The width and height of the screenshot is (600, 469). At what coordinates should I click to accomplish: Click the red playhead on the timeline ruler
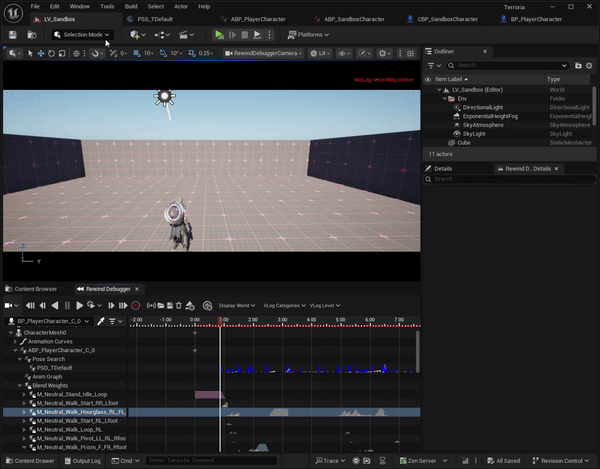(220, 321)
